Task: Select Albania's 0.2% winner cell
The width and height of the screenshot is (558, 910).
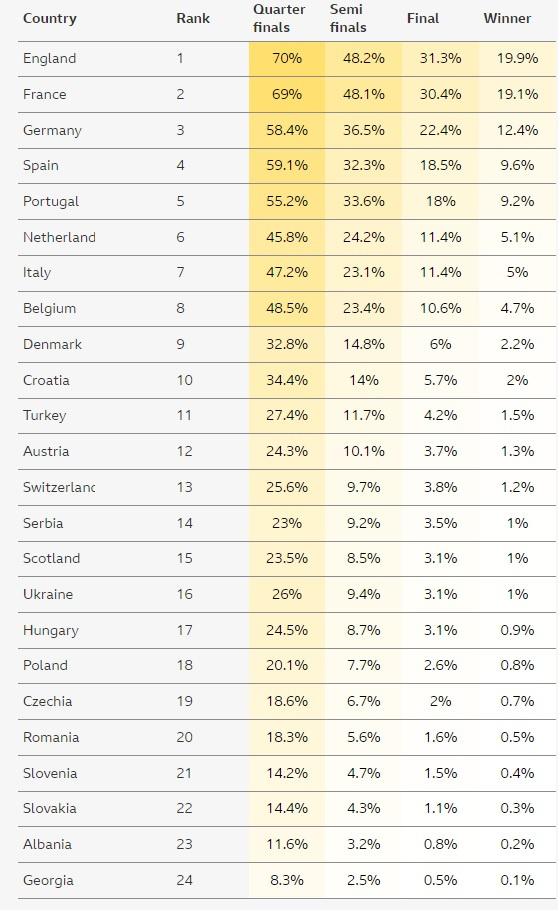Action: [x=517, y=844]
